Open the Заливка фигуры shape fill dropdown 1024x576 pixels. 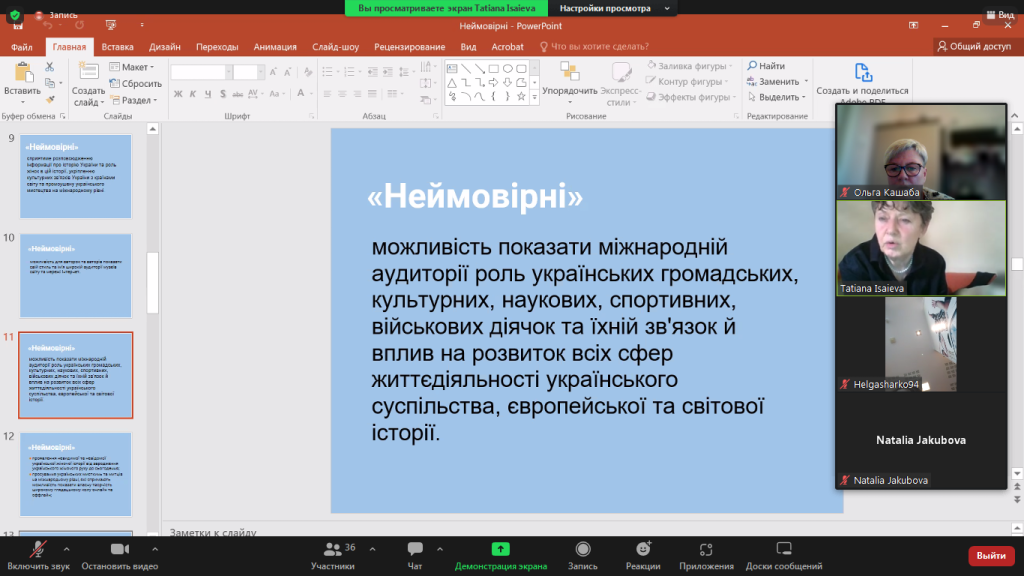click(690, 66)
